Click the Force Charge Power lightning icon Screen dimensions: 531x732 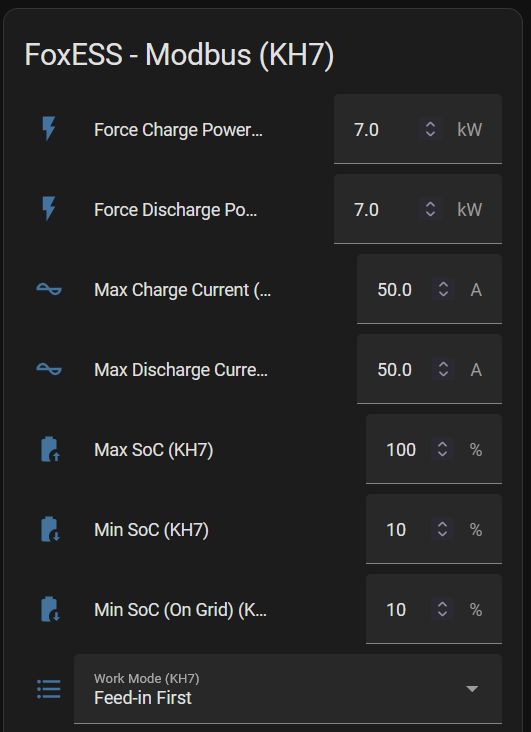tap(49, 129)
